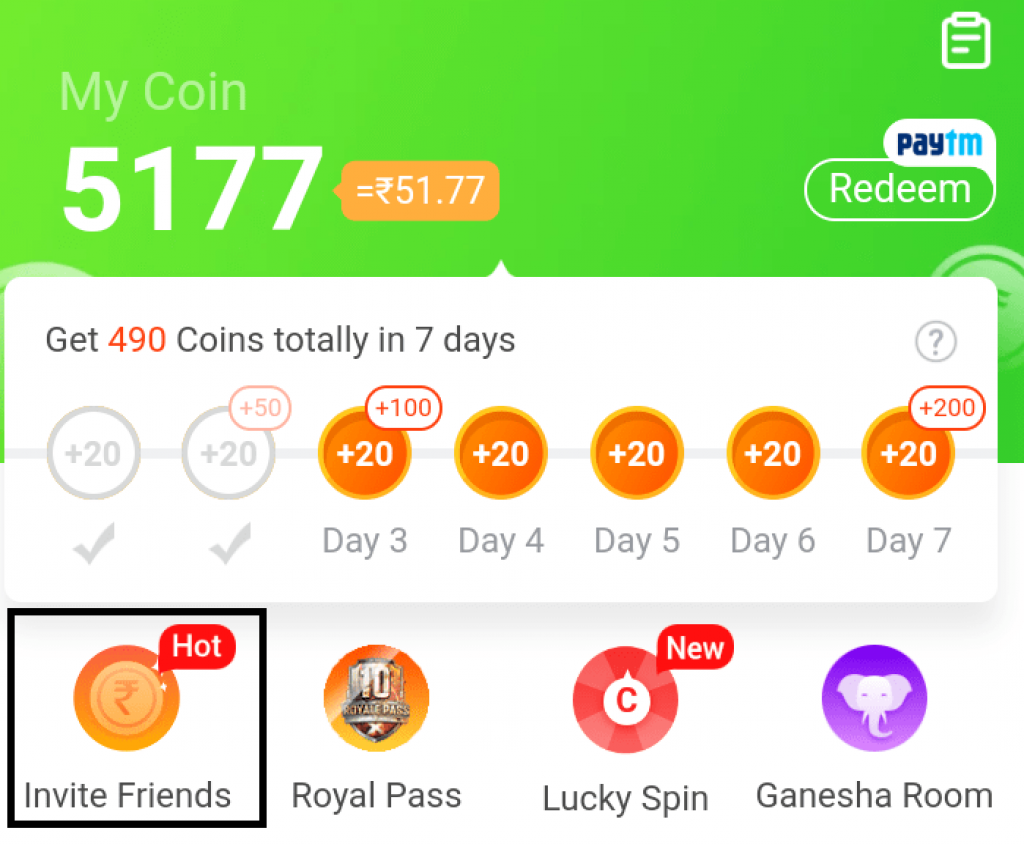The width and height of the screenshot is (1024, 844).
Task: Select the Day 6 +20 coin
Action: click(773, 453)
